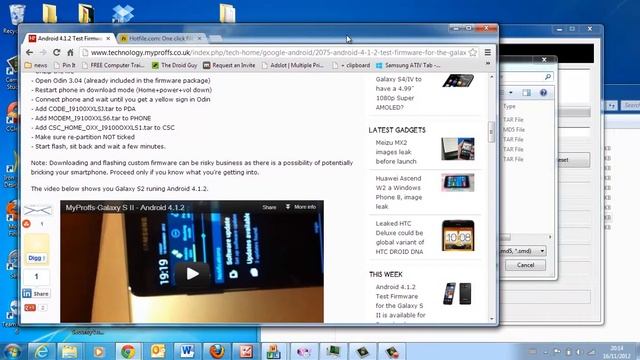Open the '+ clipboard' bookmark
This screenshot has width=640, height=360.
(x=351, y=65)
